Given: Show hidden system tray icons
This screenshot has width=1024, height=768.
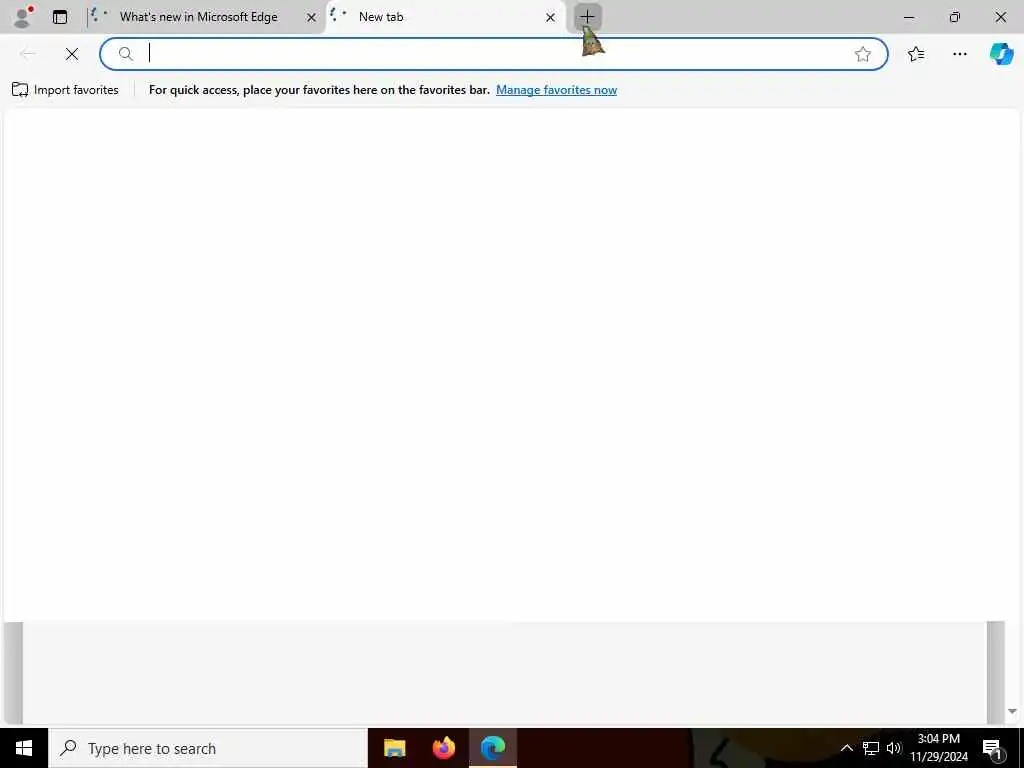Looking at the screenshot, I should tap(846, 748).
